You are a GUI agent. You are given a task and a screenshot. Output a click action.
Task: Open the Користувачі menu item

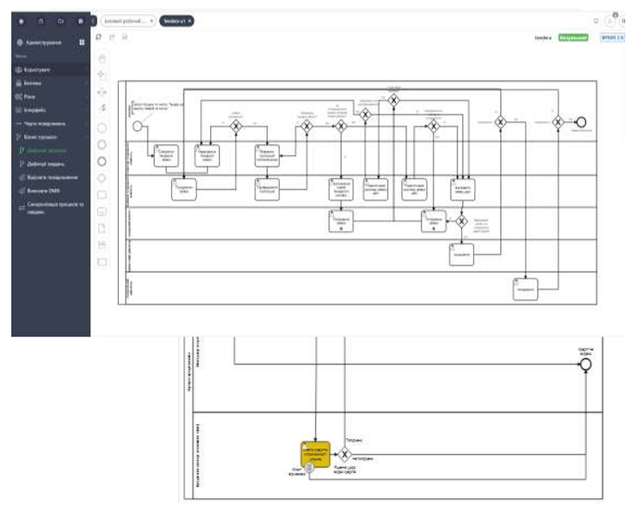click(51, 70)
